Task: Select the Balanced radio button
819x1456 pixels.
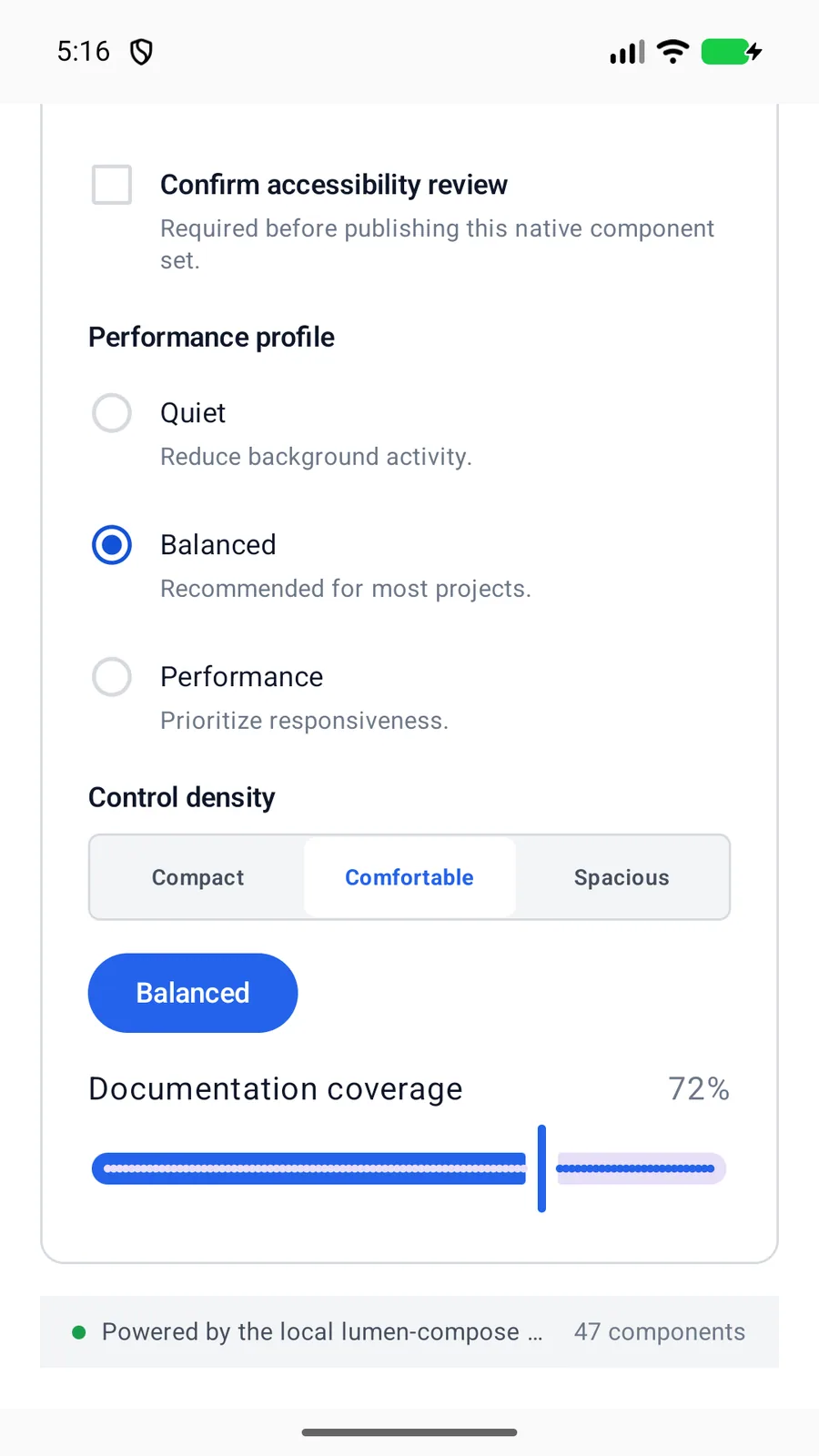Action: pos(112,545)
